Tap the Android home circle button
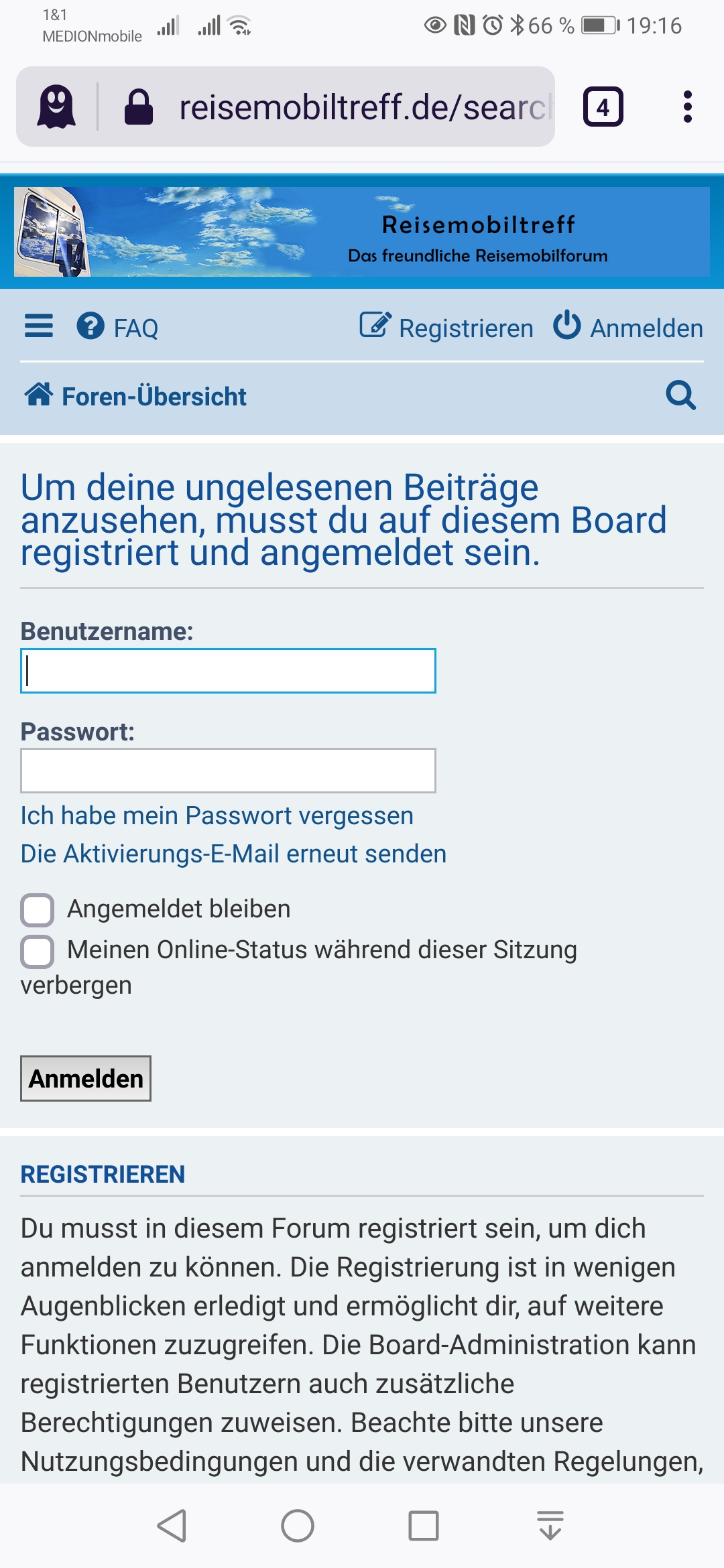Screen dimensions: 724x1568 [298, 1526]
